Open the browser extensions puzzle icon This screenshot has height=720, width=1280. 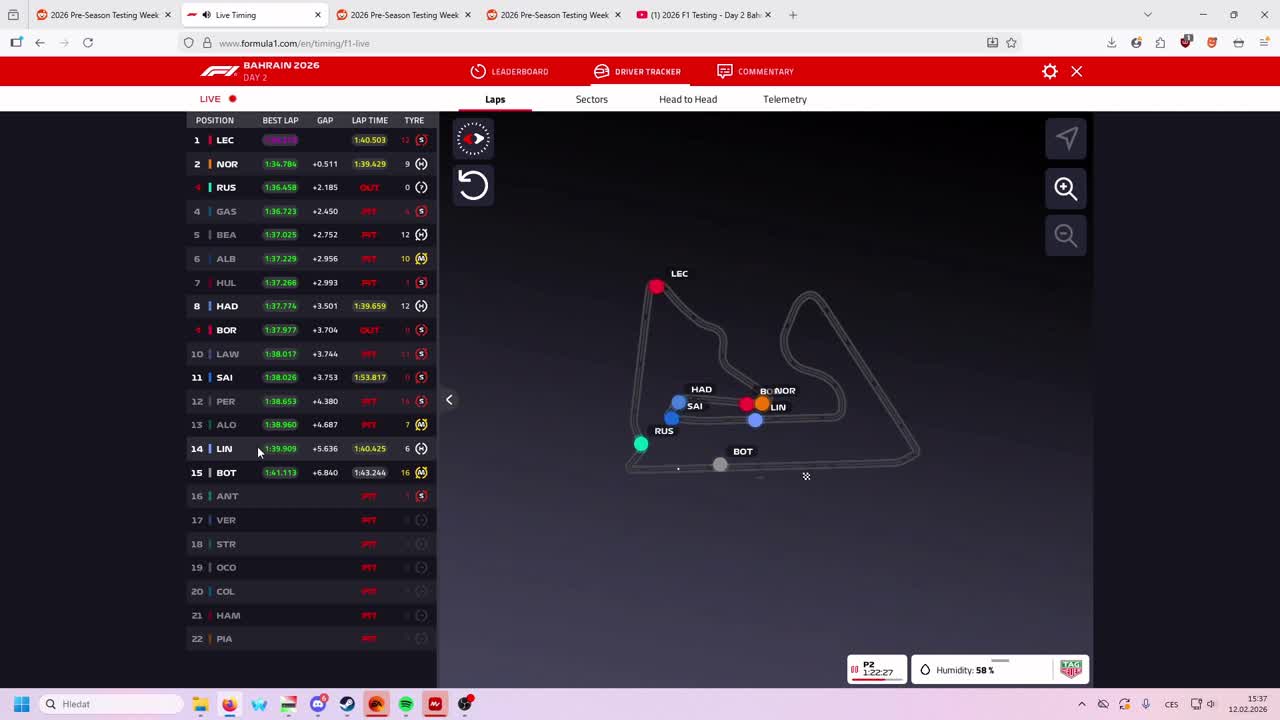point(1160,43)
